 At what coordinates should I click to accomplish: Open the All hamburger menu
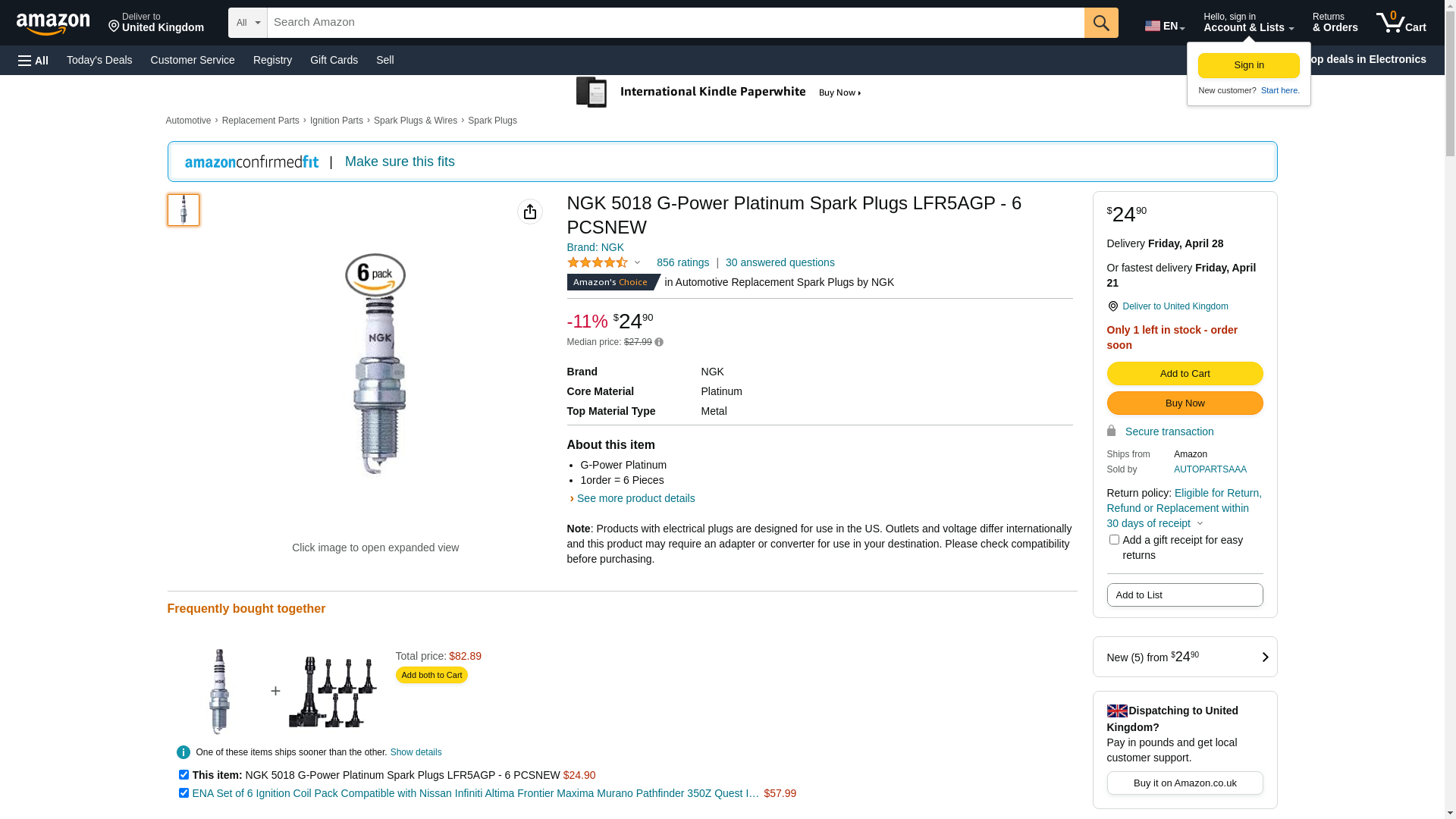(33, 61)
